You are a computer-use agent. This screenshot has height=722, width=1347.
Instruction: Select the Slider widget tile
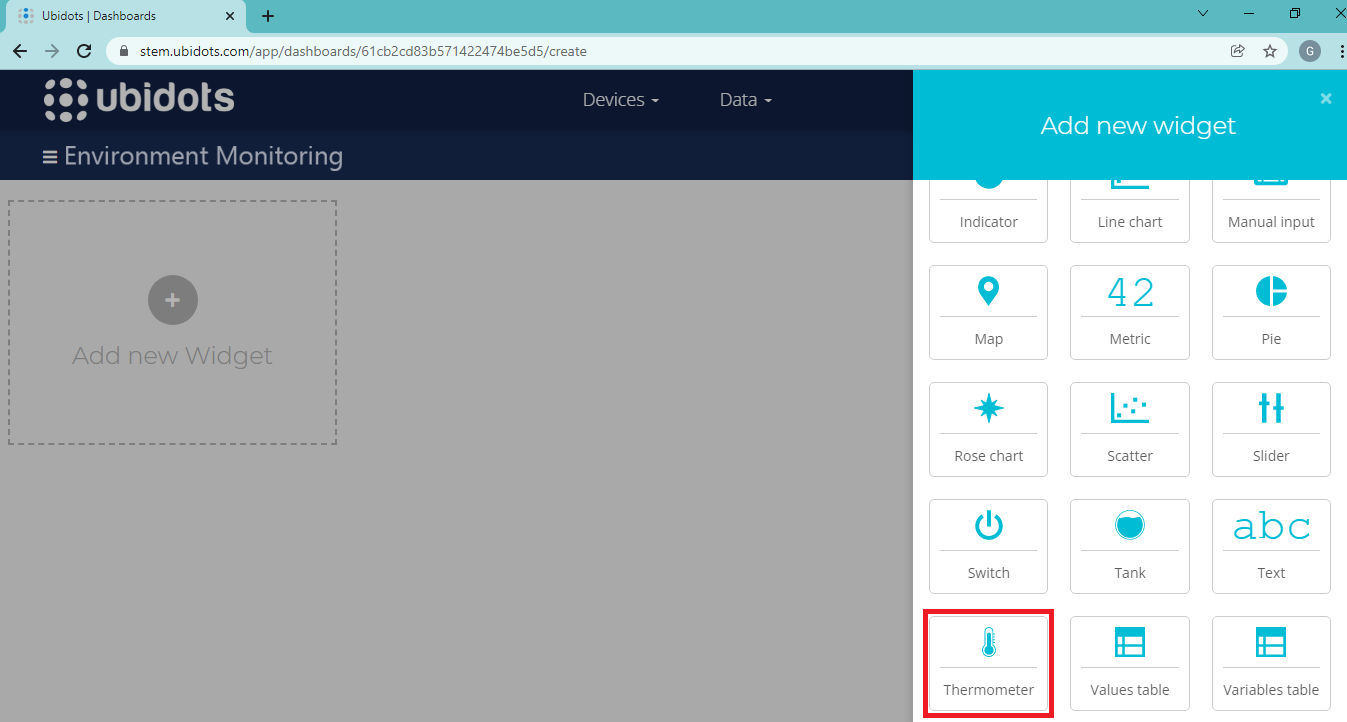tap(1270, 429)
